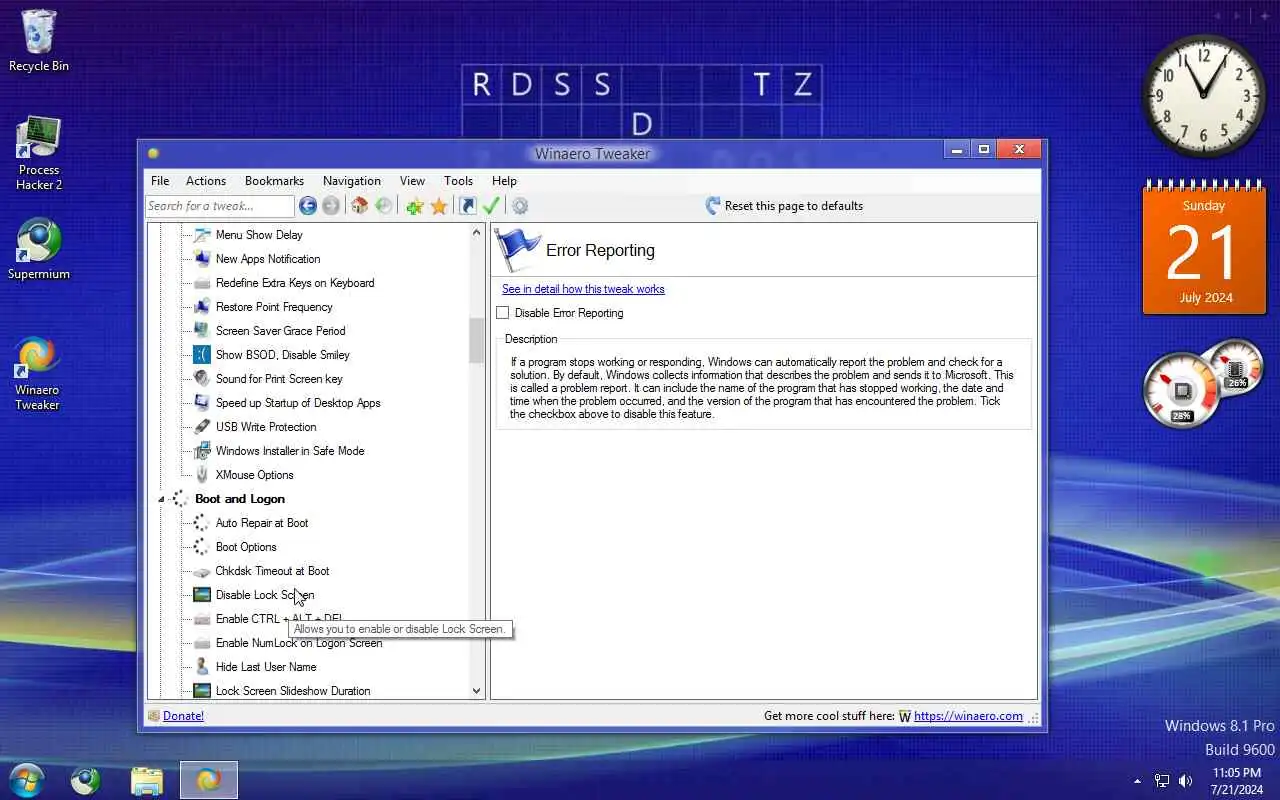Screen dimensions: 1280x800
Task: Open the volume speaker icon in tray
Action: pos(1186,781)
